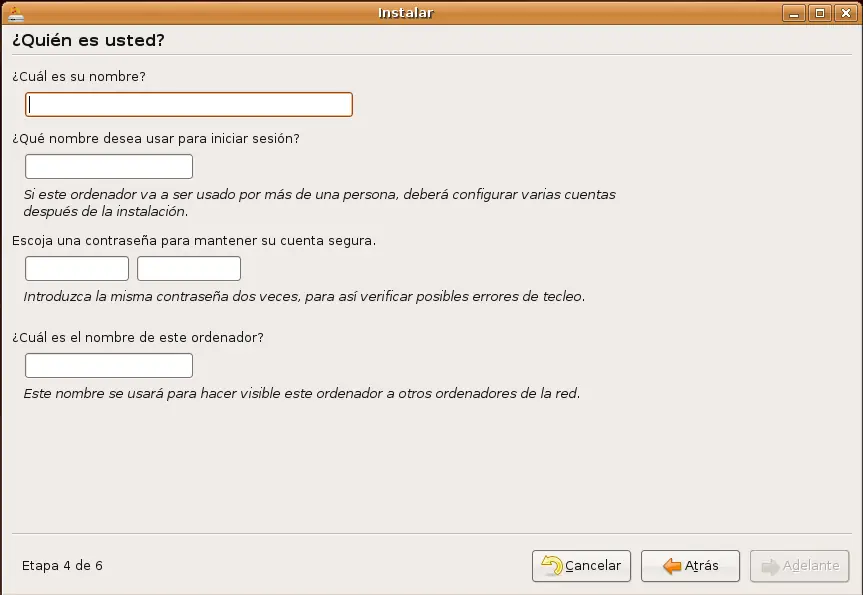Go back with the Atrás button

coord(690,566)
